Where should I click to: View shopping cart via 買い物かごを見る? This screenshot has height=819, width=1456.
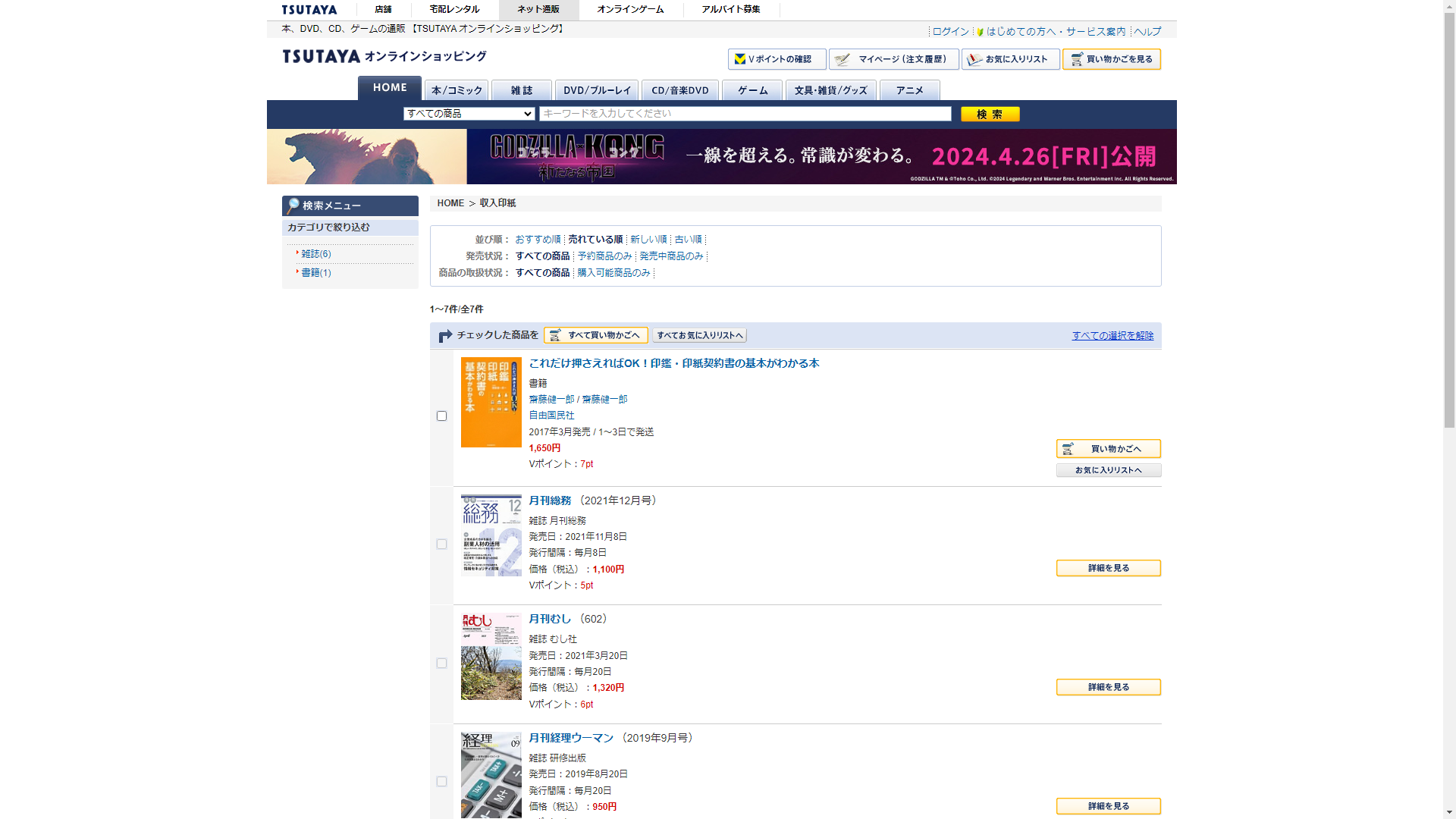(x=1111, y=59)
